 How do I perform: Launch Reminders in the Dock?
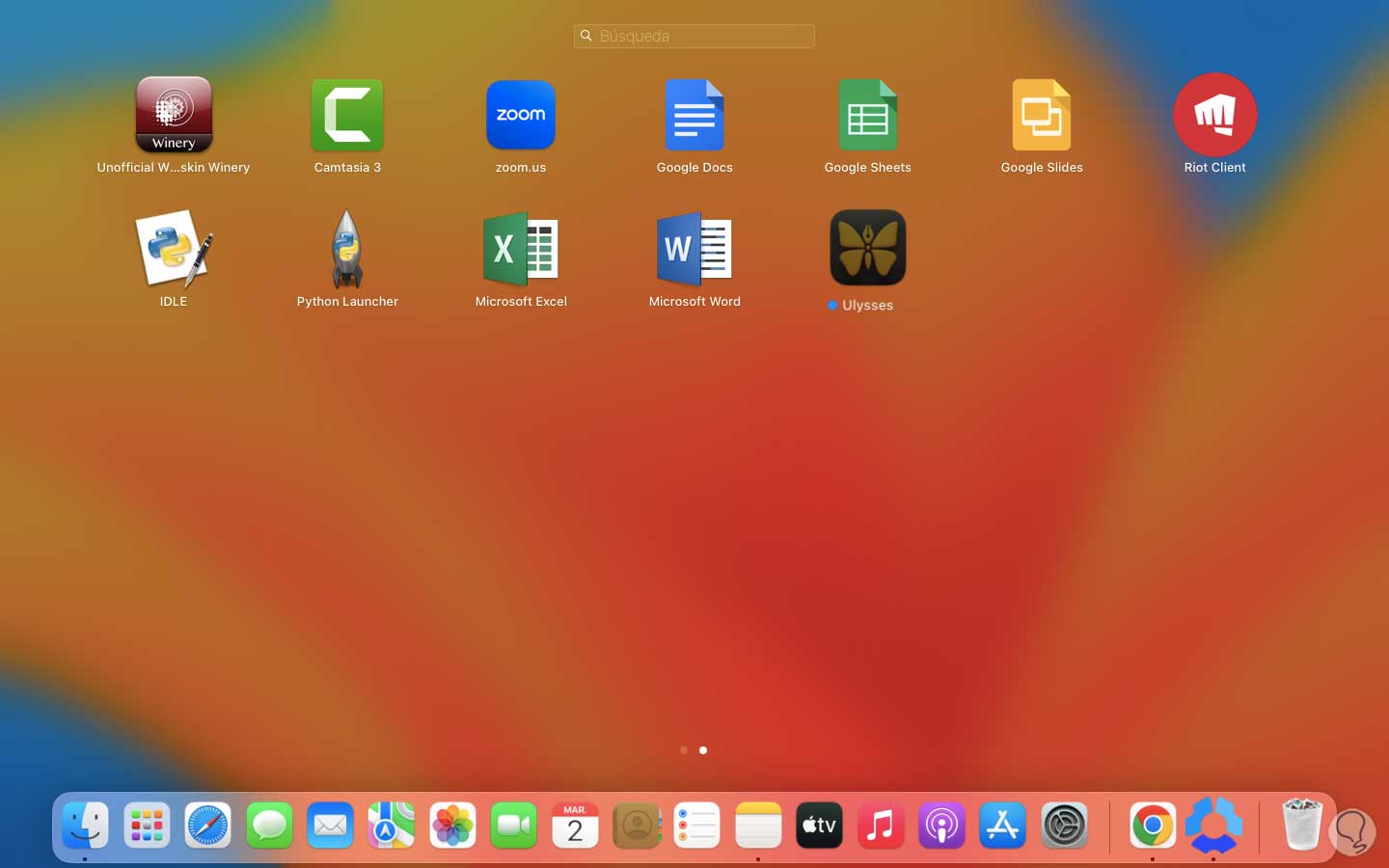[697, 826]
